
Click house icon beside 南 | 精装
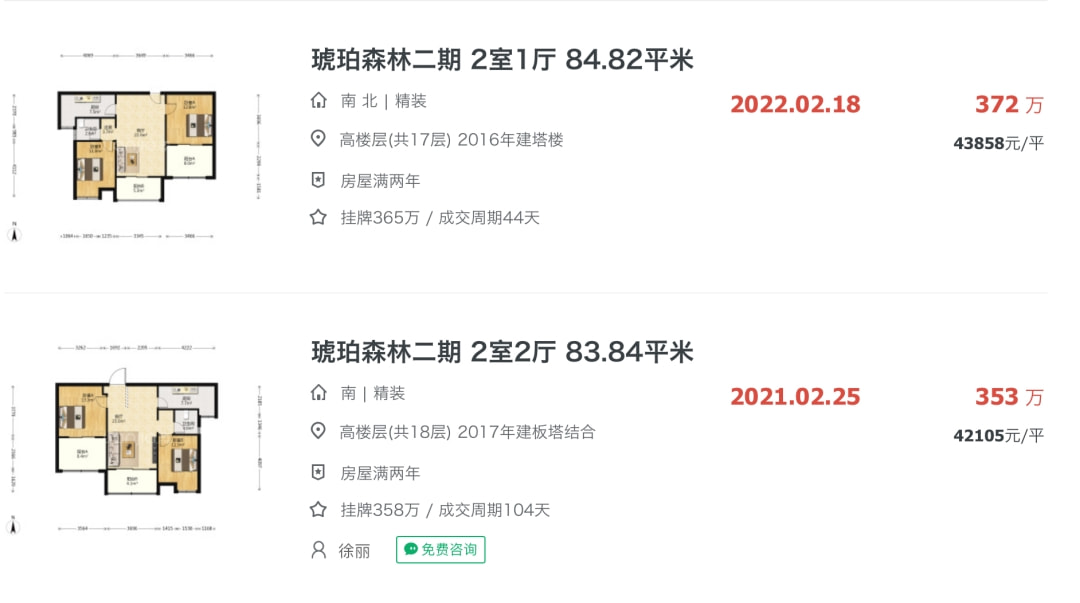[x=318, y=393]
